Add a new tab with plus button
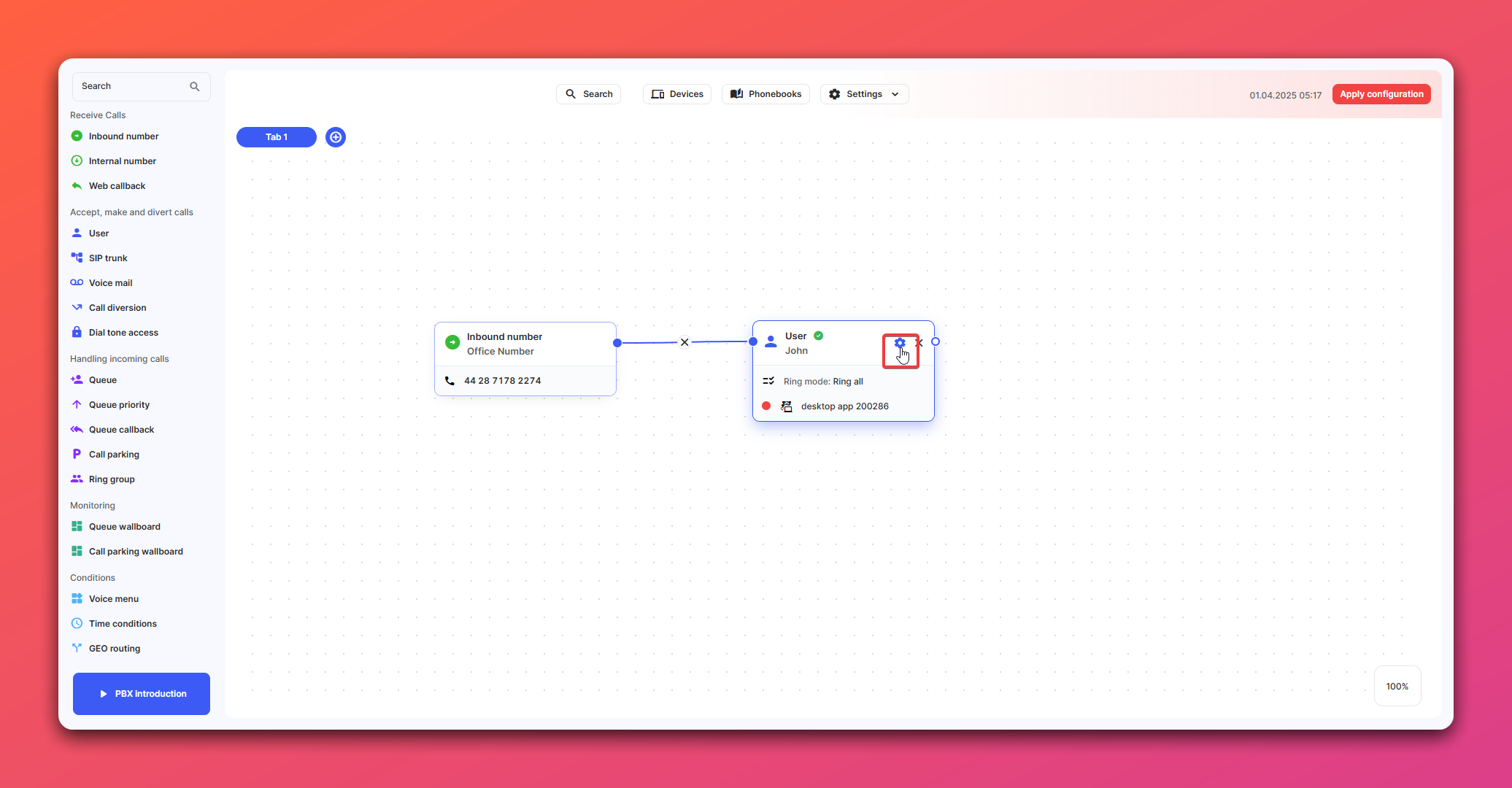Screen dimensions: 1512x788 tap(336, 137)
